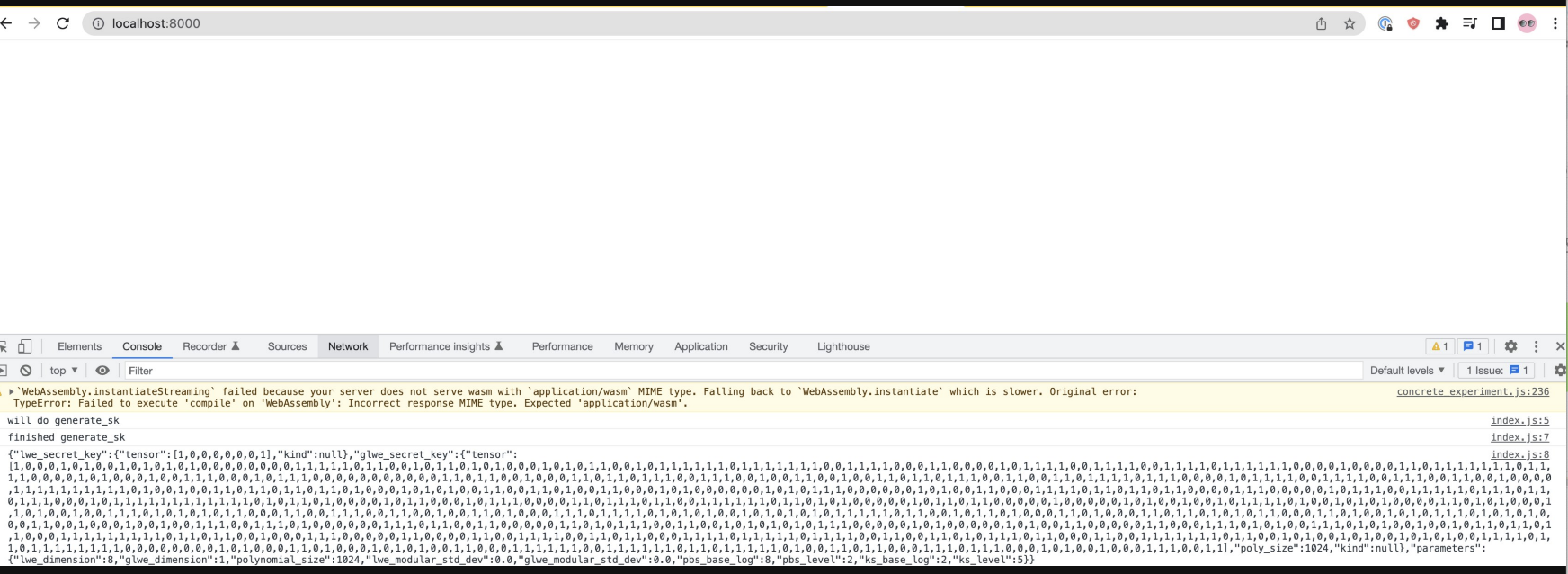
Task: Activate the inspect element picker
Action: 3,346
